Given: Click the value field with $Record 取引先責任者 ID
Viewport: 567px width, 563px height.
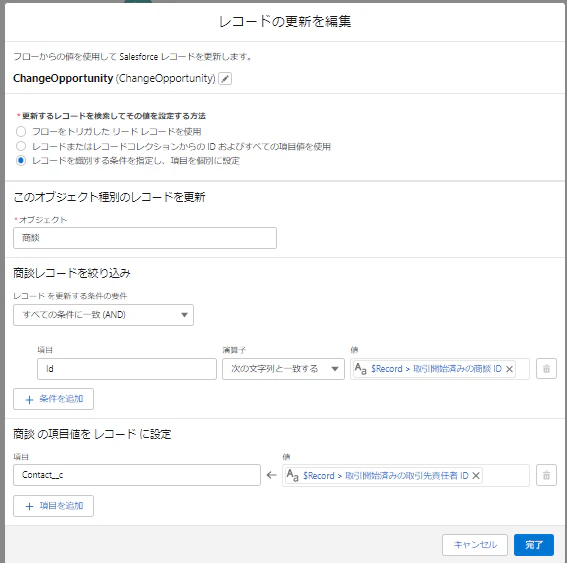Looking at the screenshot, I should pyautogui.click(x=406, y=475).
